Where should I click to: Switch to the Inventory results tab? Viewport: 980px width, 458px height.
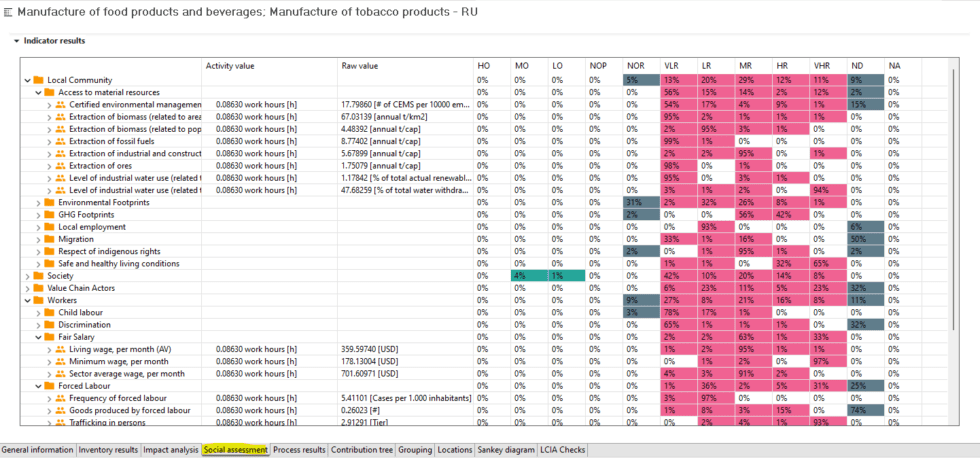pyautogui.click(x=108, y=450)
